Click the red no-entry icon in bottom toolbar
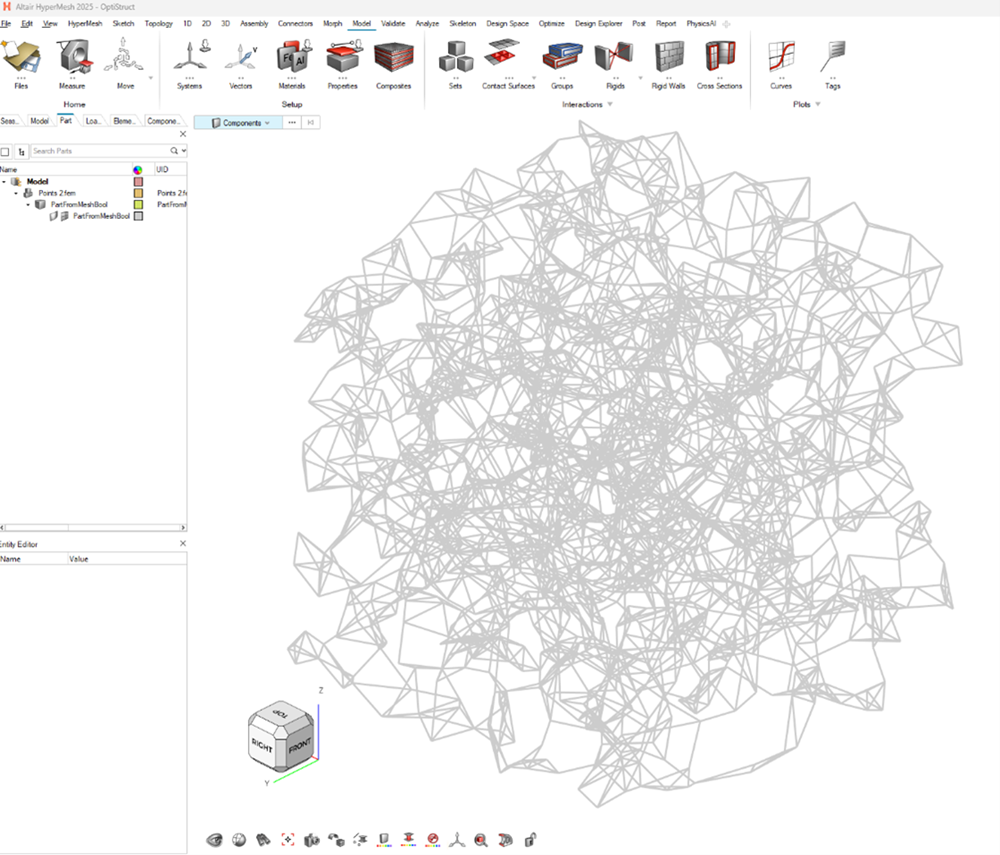The height and width of the screenshot is (855, 1000). (433, 840)
